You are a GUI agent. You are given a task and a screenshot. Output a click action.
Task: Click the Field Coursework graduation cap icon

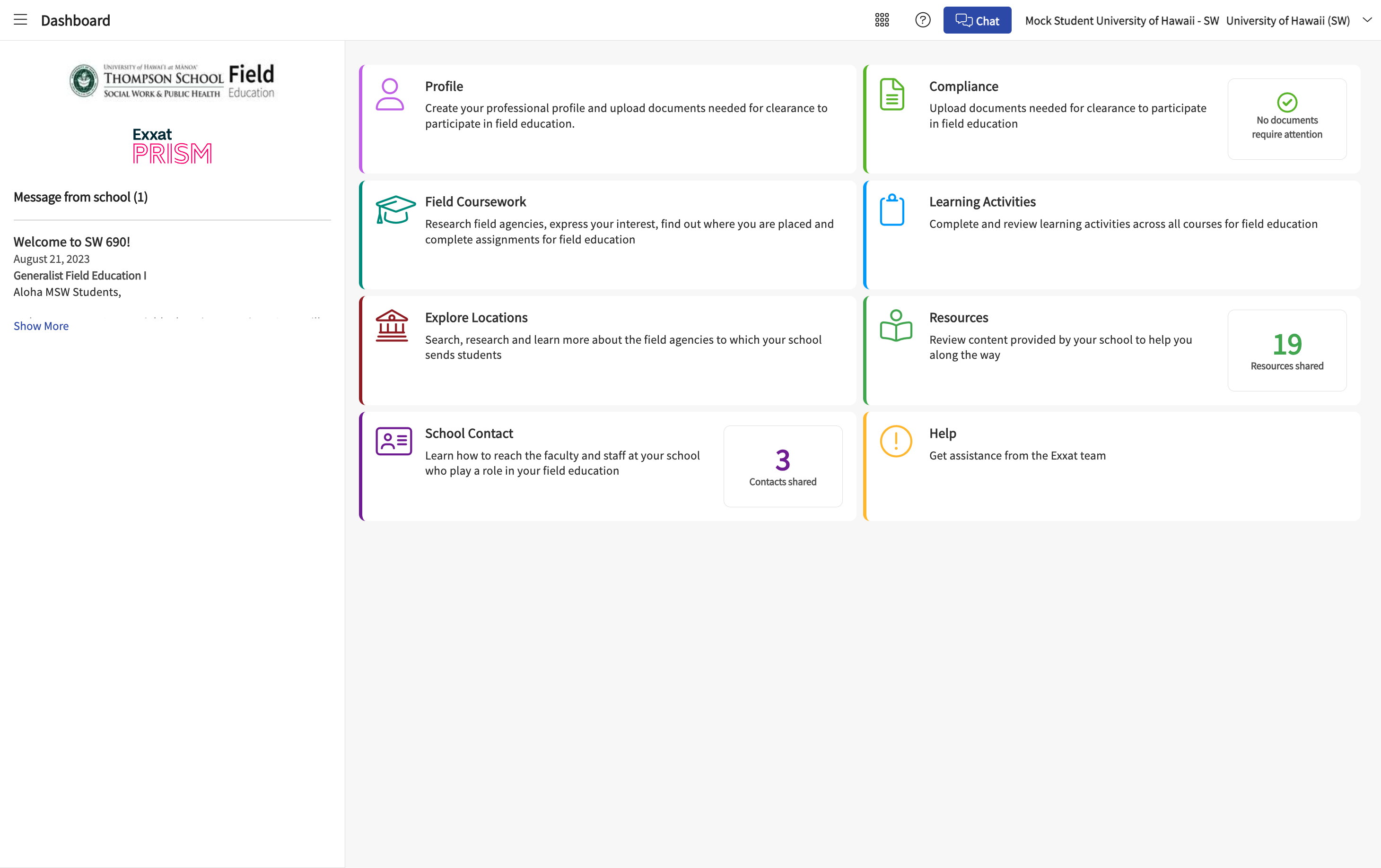click(x=395, y=210)
